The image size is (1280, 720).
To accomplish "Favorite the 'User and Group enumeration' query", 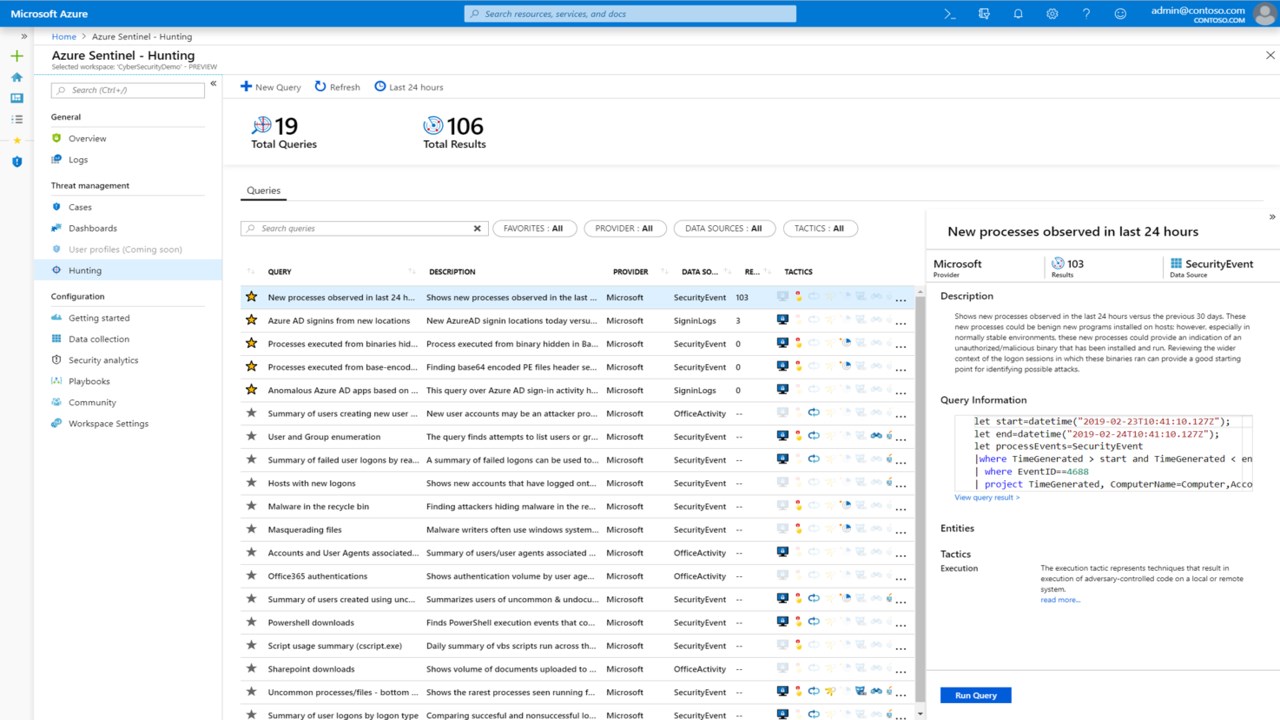I will [252, 436].
